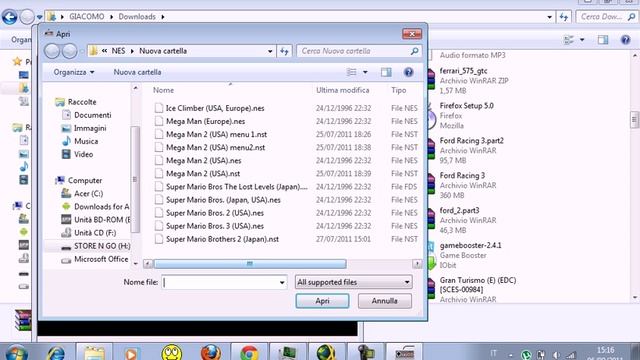Select Mega Man 2 (USA).nst file

pyautogui.click(x=202, y=173)
